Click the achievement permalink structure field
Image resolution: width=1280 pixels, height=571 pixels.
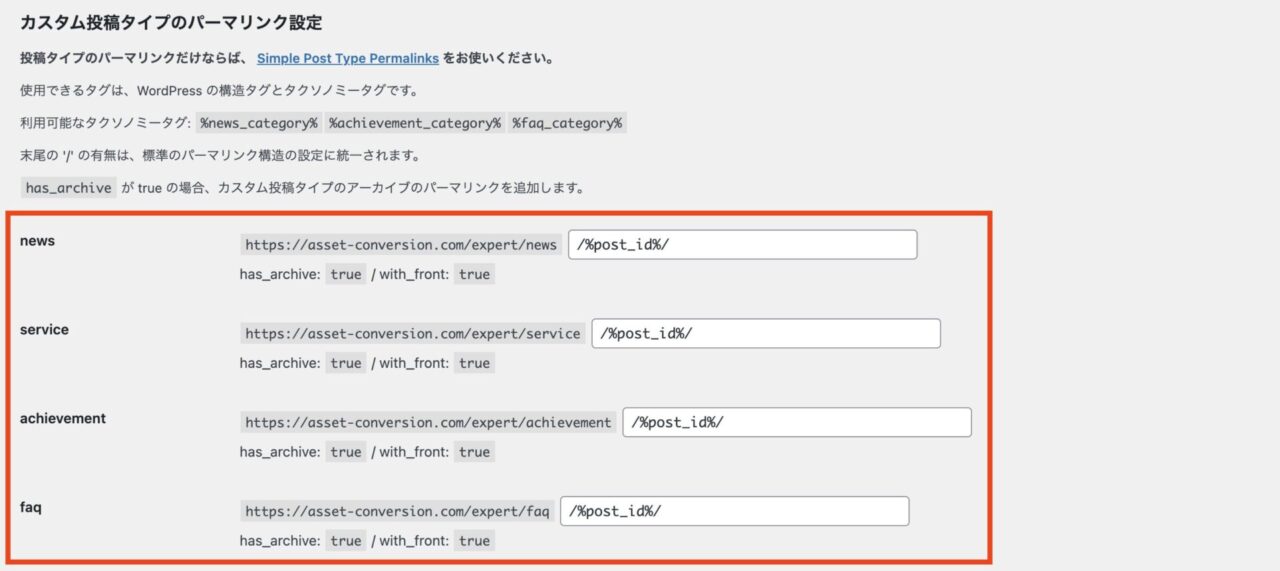pos(797,422)
